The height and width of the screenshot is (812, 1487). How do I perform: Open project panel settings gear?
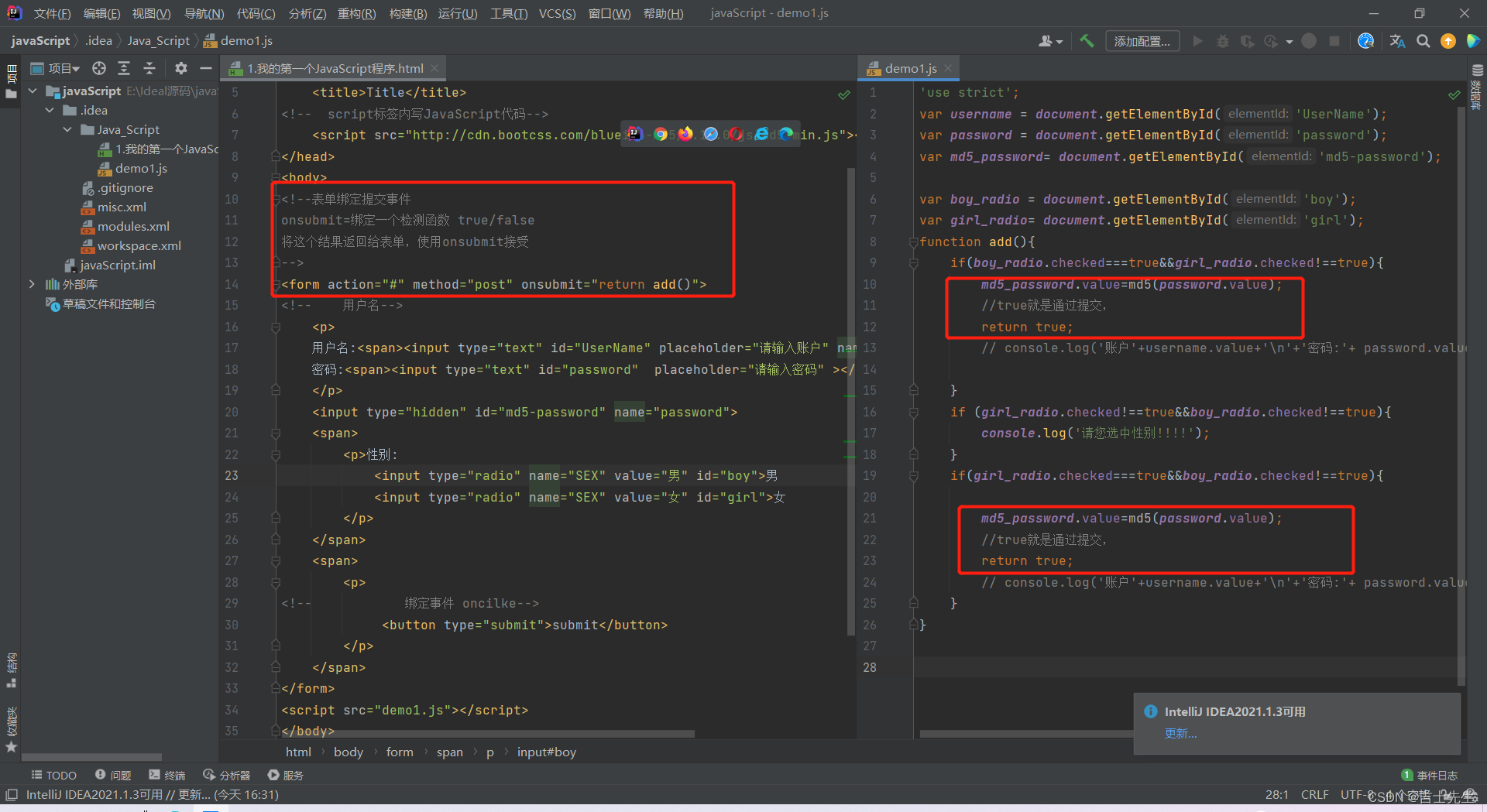pyautogui.click(x=181, y=68)
